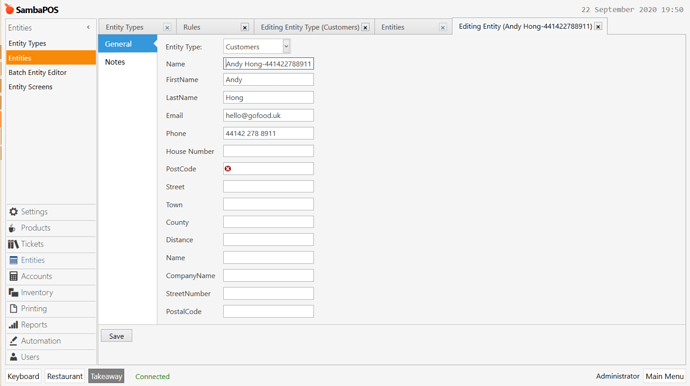Focus the Phone field

268,133
